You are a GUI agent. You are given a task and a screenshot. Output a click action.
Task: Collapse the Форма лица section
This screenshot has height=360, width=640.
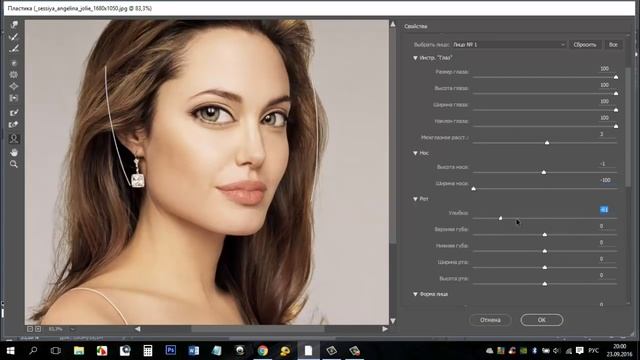coord(415,294)
